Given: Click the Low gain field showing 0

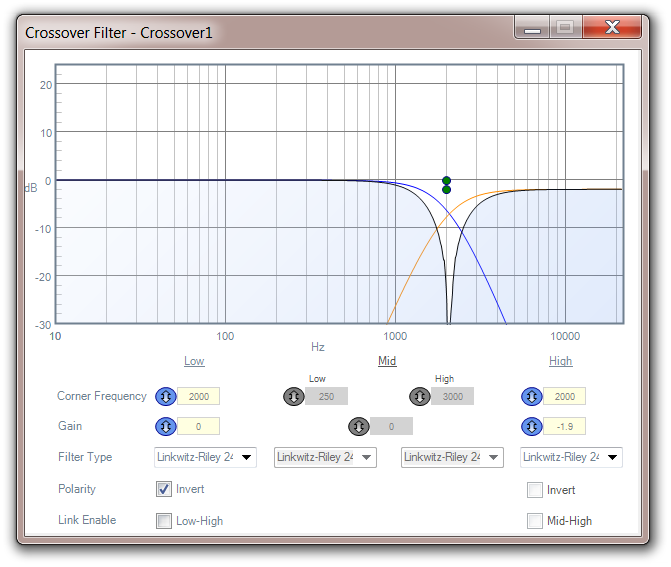Looking at the screenshot, I should 199,427.
